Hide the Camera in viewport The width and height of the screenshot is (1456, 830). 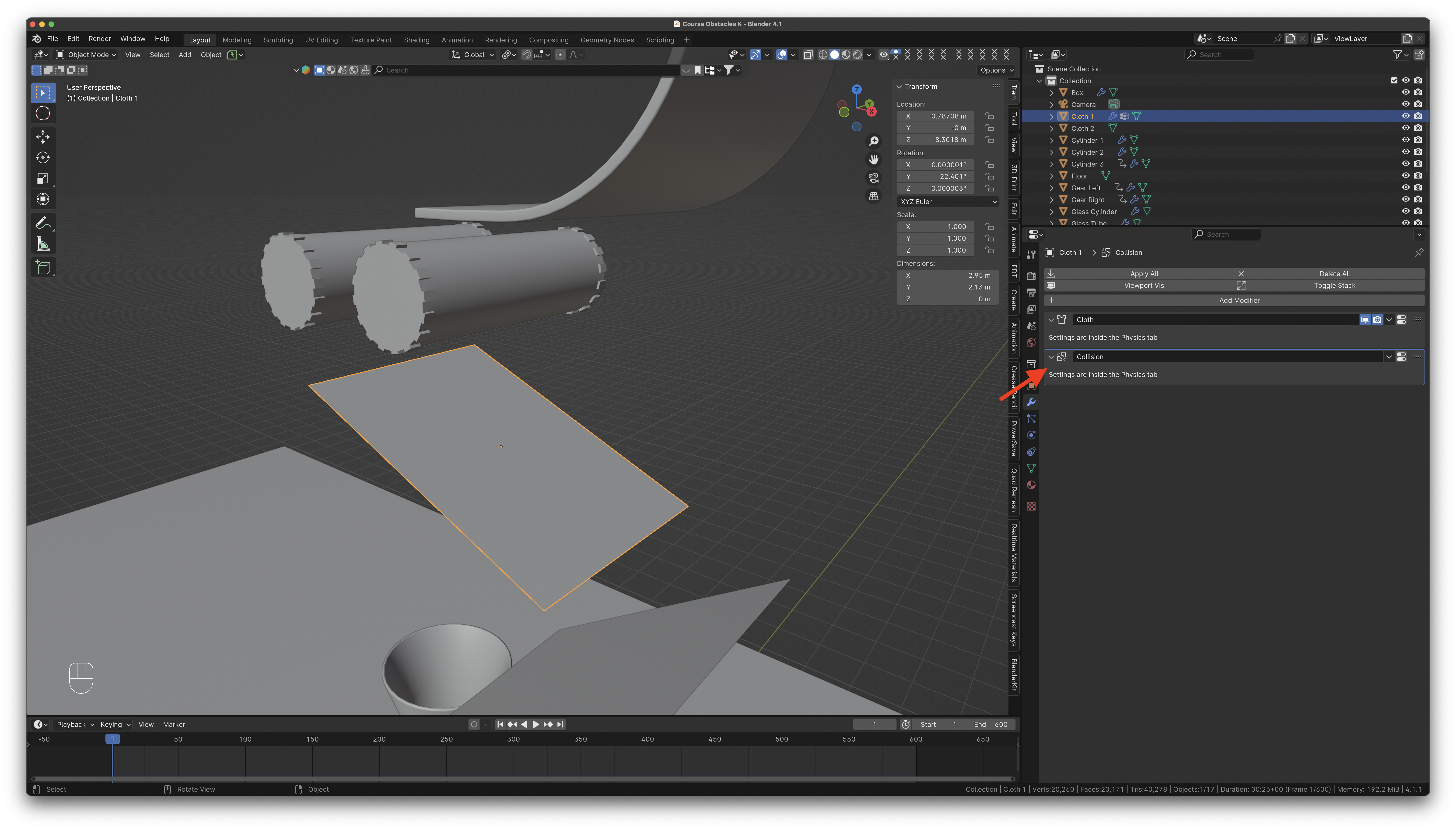[1405, 104]
